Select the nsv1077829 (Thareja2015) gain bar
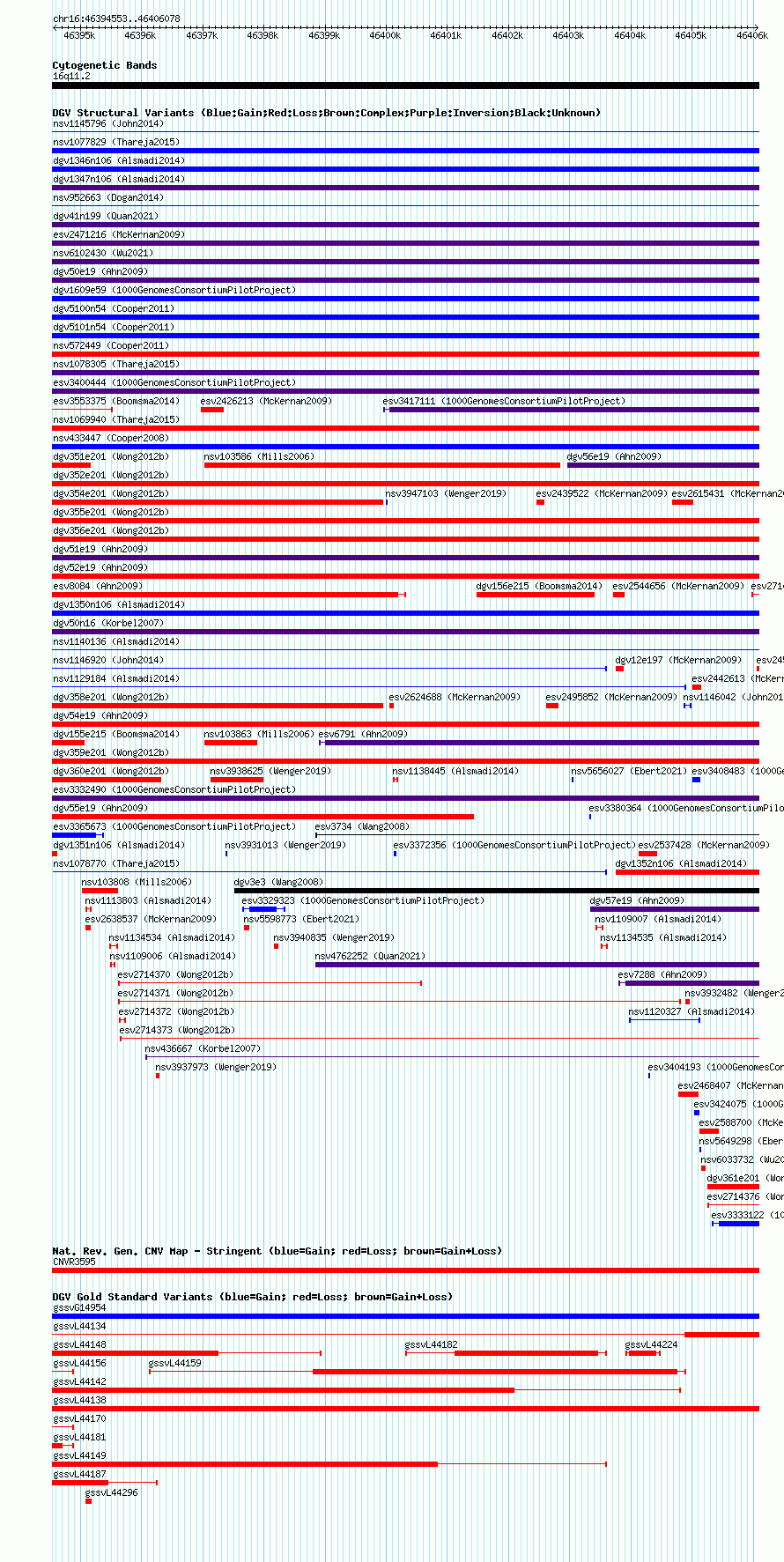This screenshot has height=1562, width=784. tap(405, 151)
